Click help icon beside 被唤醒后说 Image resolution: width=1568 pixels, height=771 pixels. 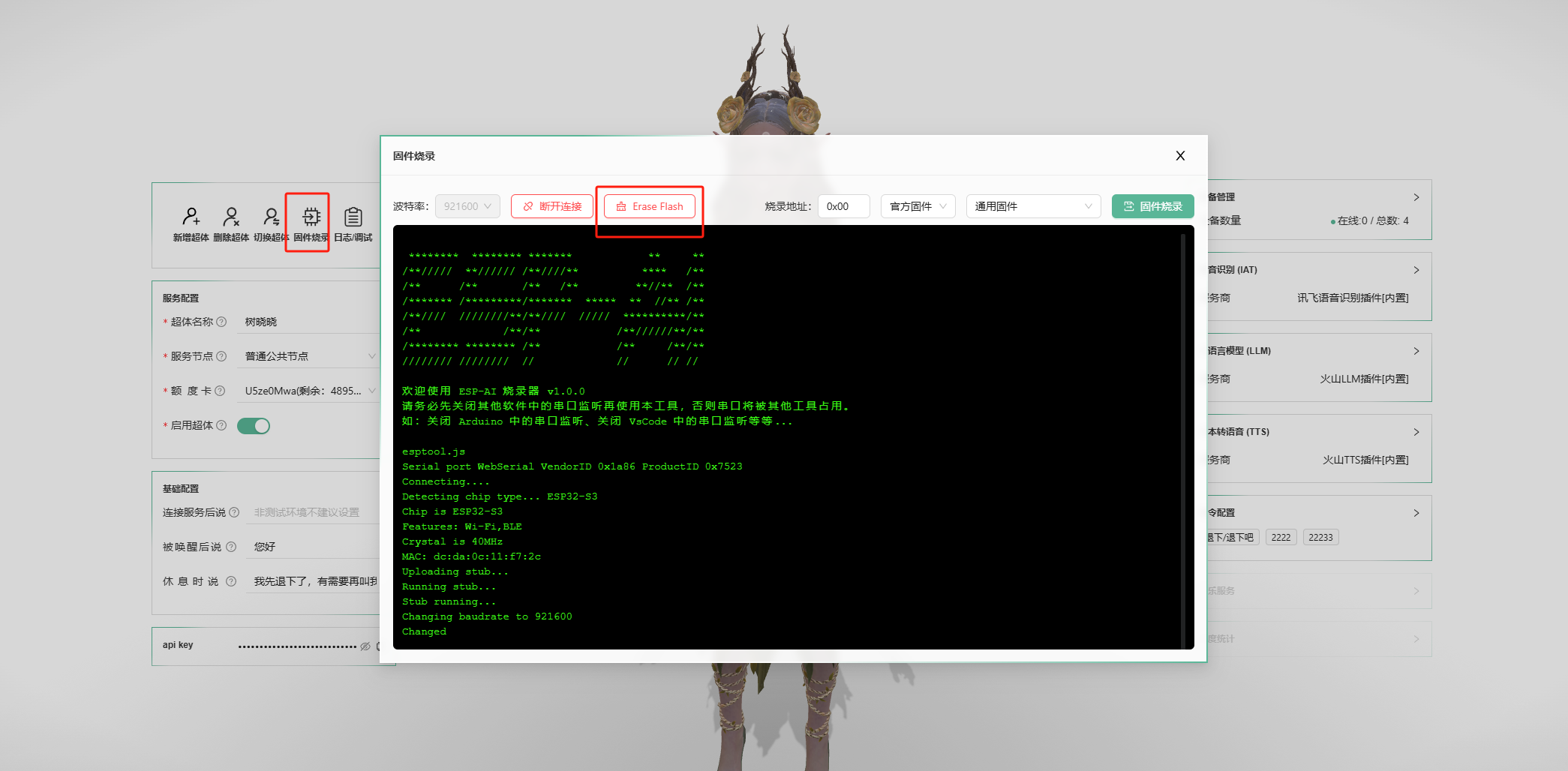pos(231,547)
